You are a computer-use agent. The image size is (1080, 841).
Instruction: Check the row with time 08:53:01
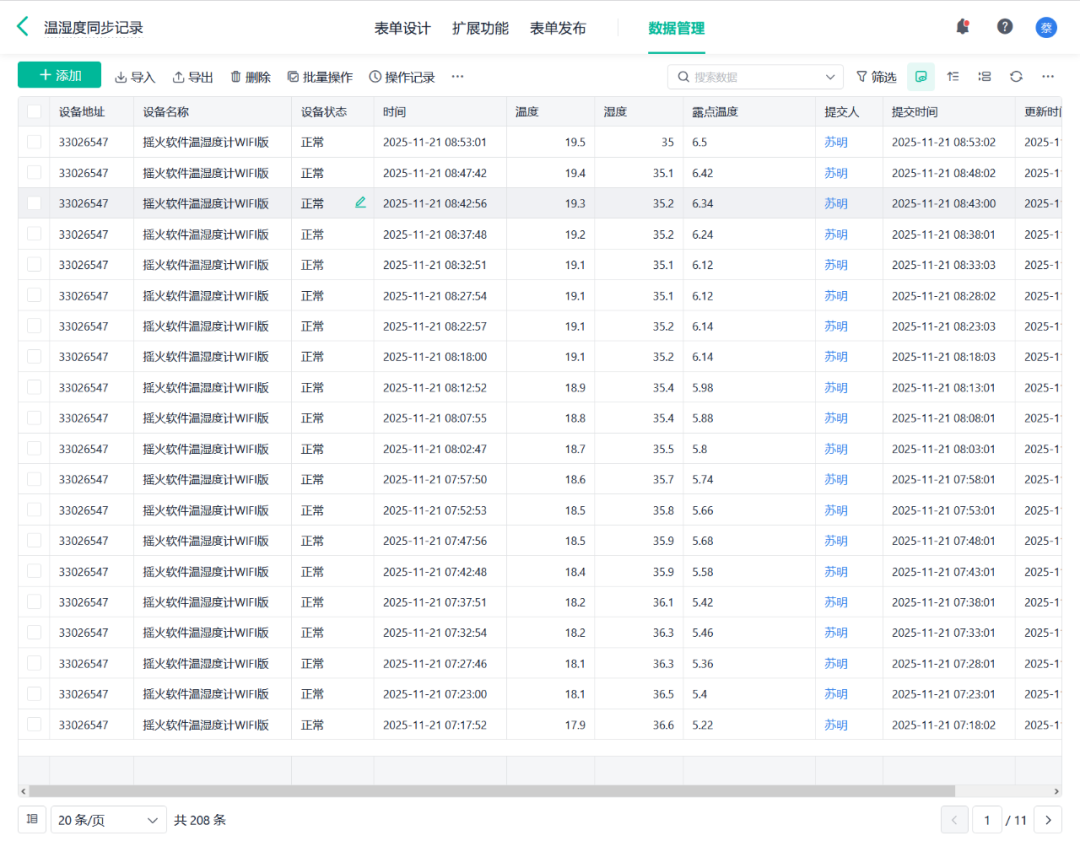pyautogui.click(x=34, y=142)
